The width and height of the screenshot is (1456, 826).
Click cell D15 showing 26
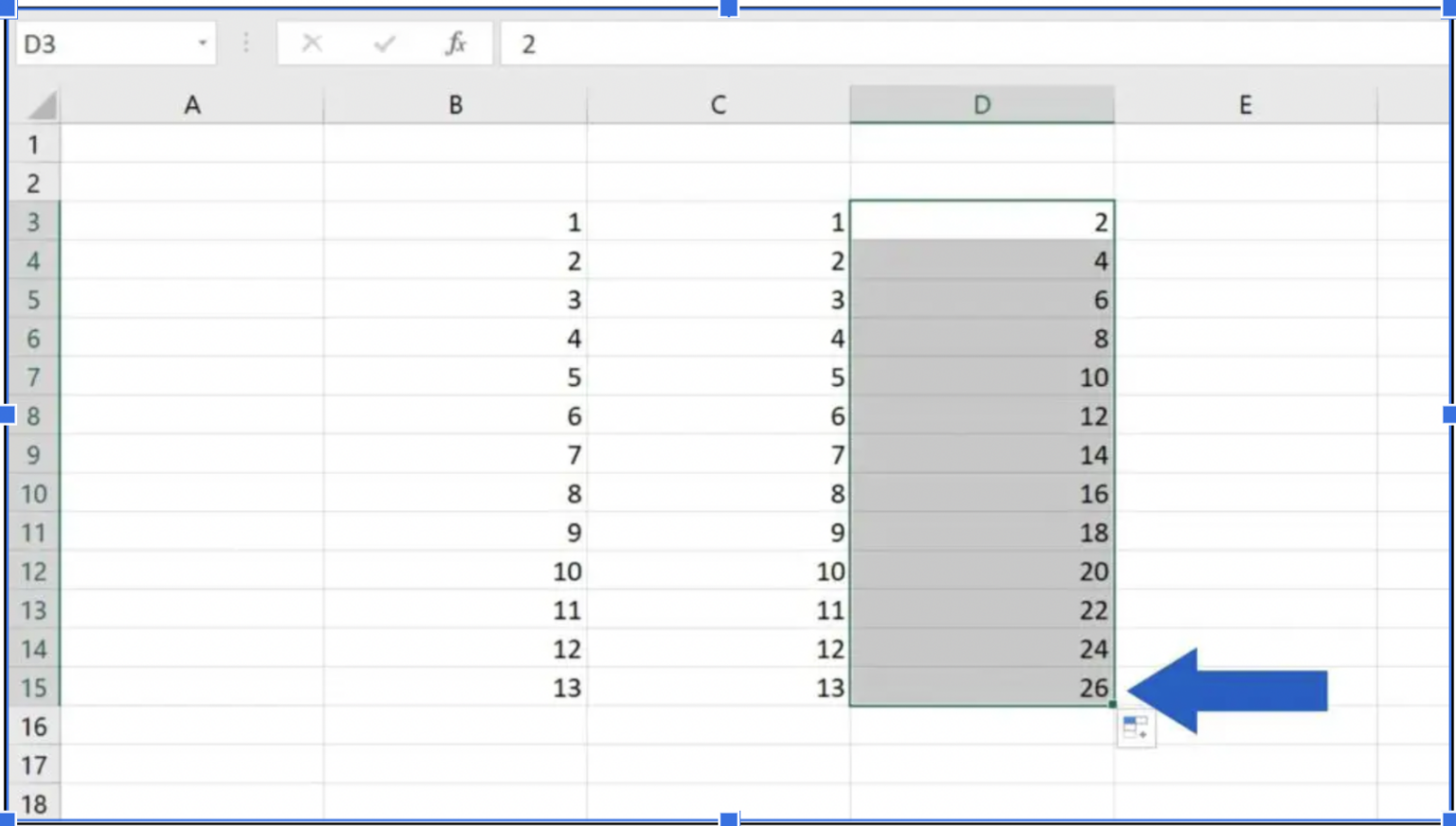(x=981, y=688)
